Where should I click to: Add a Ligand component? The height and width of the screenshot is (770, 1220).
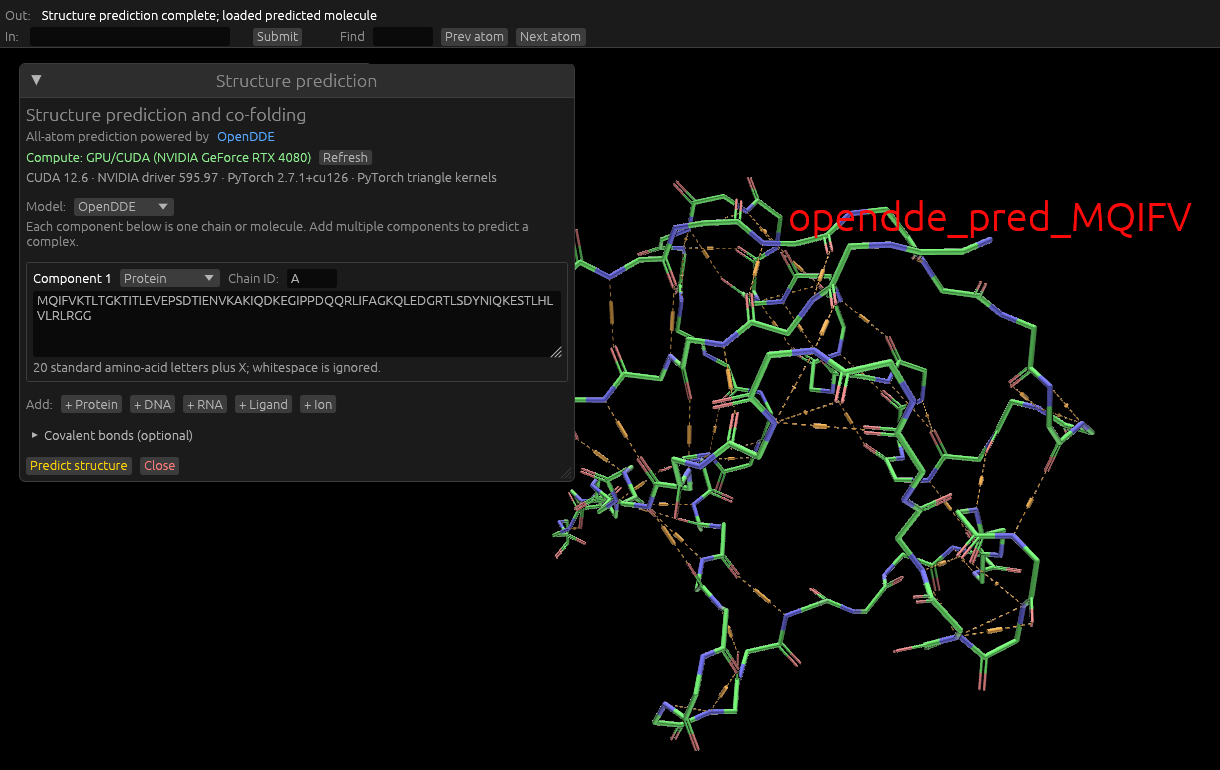pyautogui.click(x=264, y=405)
